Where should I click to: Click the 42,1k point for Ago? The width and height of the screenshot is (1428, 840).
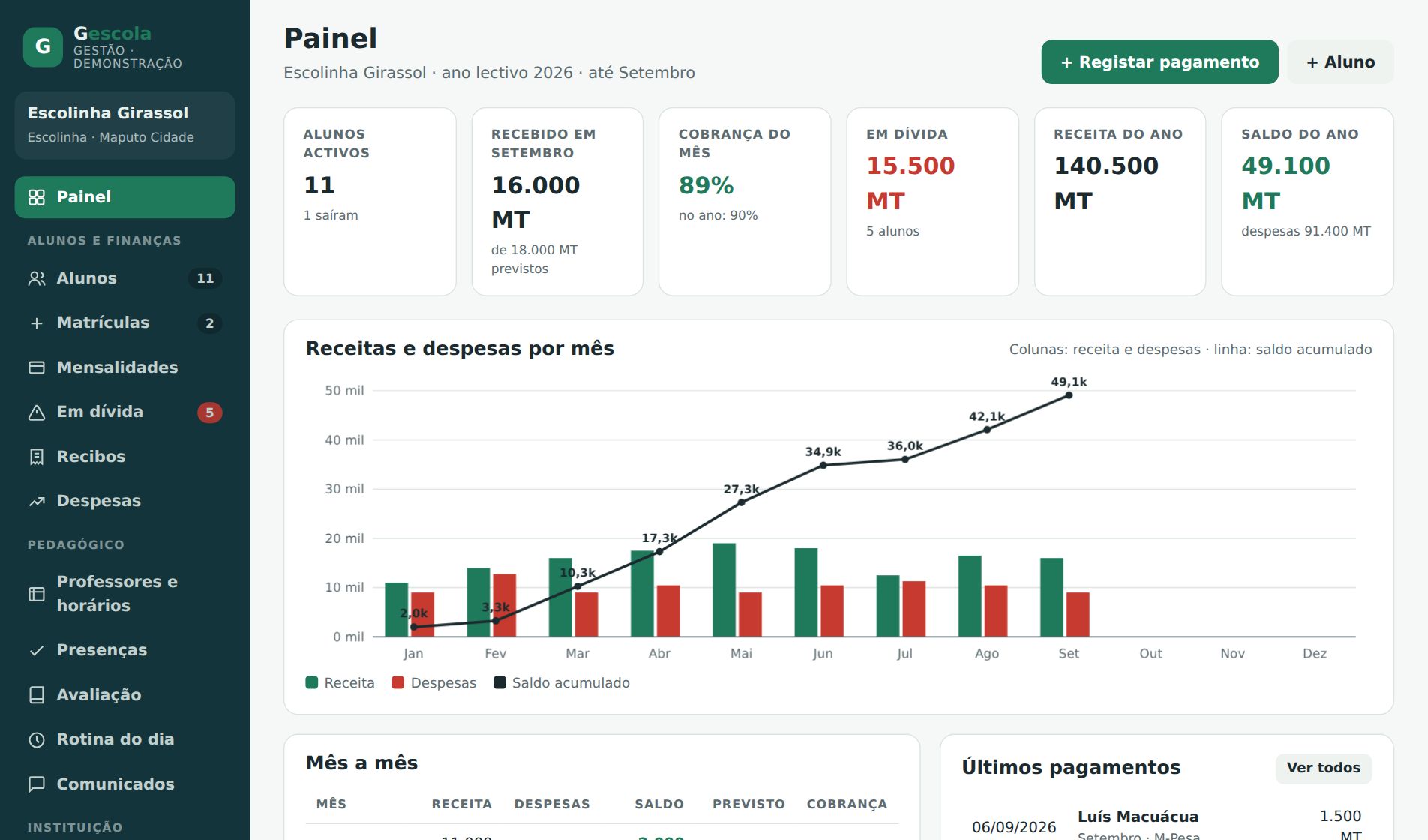(x=987, y=430)
